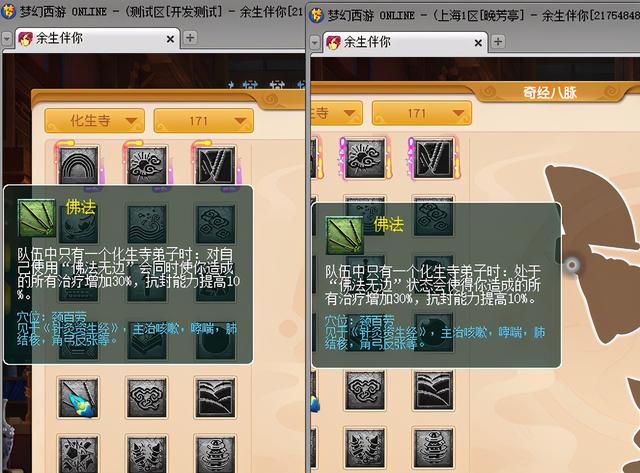The height and width of the screenshot is (473, 640).
Task: Add a new tab in left window
Action: [189, 38]
